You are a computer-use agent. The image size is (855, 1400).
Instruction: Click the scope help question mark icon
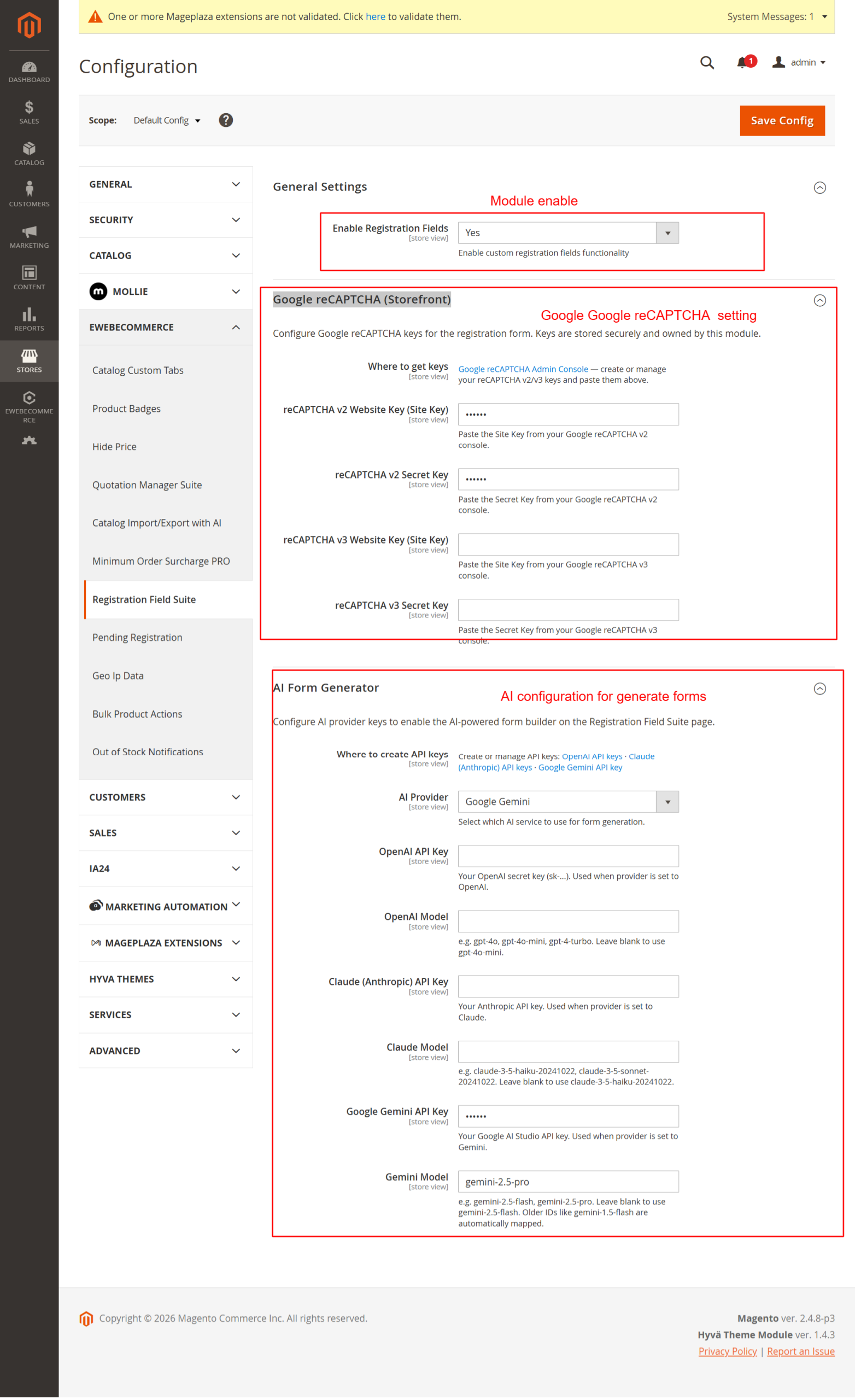226,120
